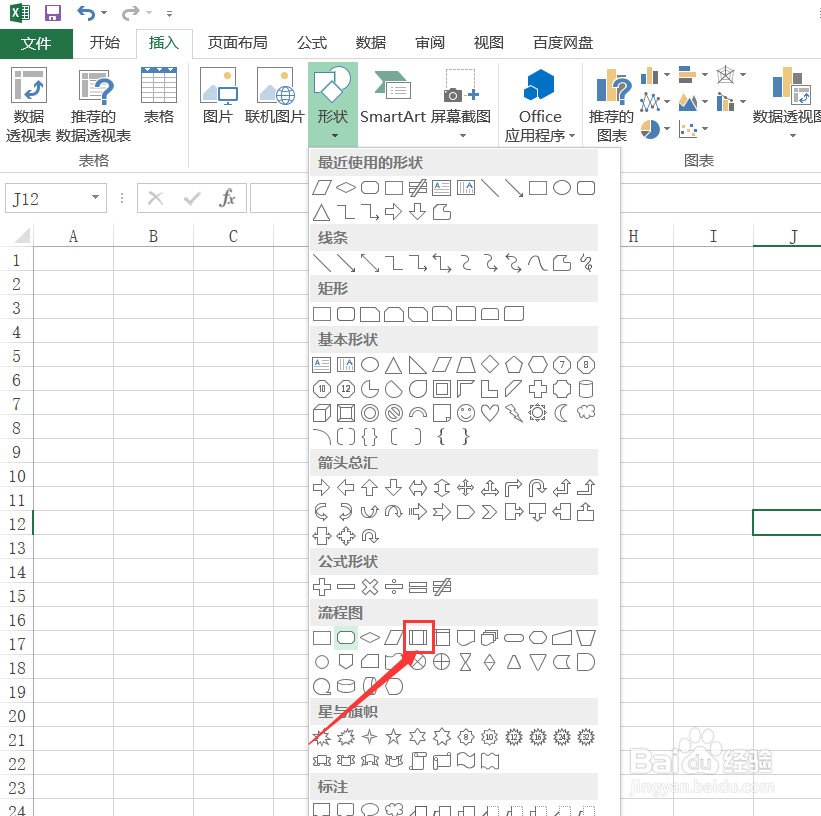The height and width of the screenshot is (816, 821).
Task: Switch to the 审阅 ribbon tab
Action: tap(430, 42)
